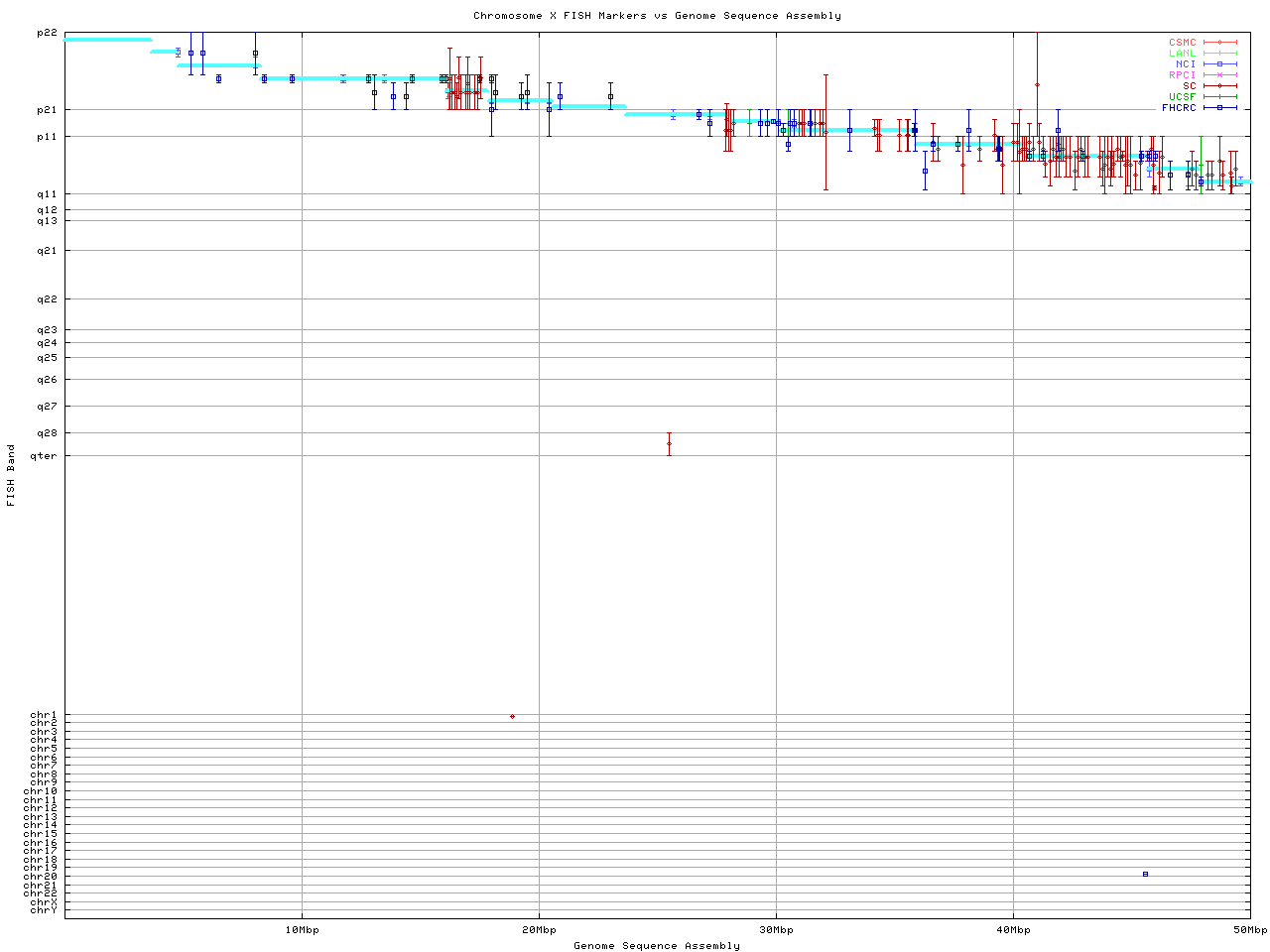Select the 30Mbp x-axis tick label
Screen dimensions: 1270x952
[x=776, y=930]
